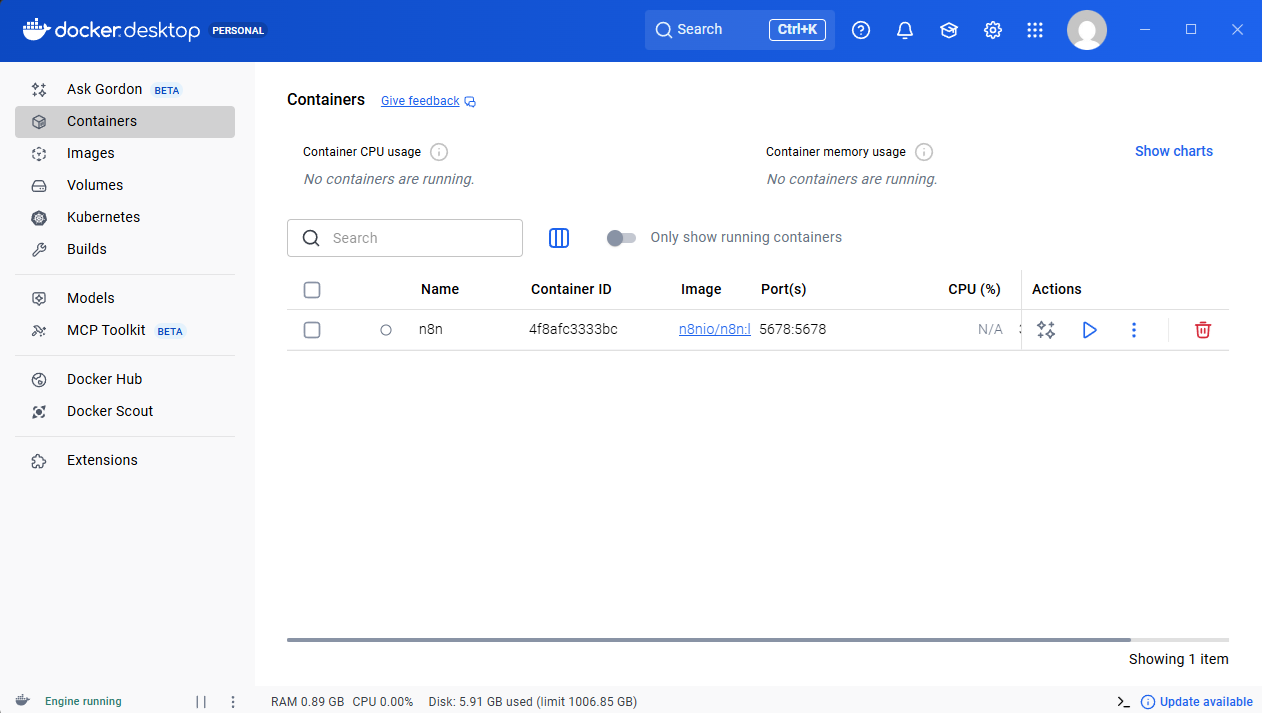1262x713 pixels.
Task: Select the n8n container checkbox
Action: [x=312, y=330]
